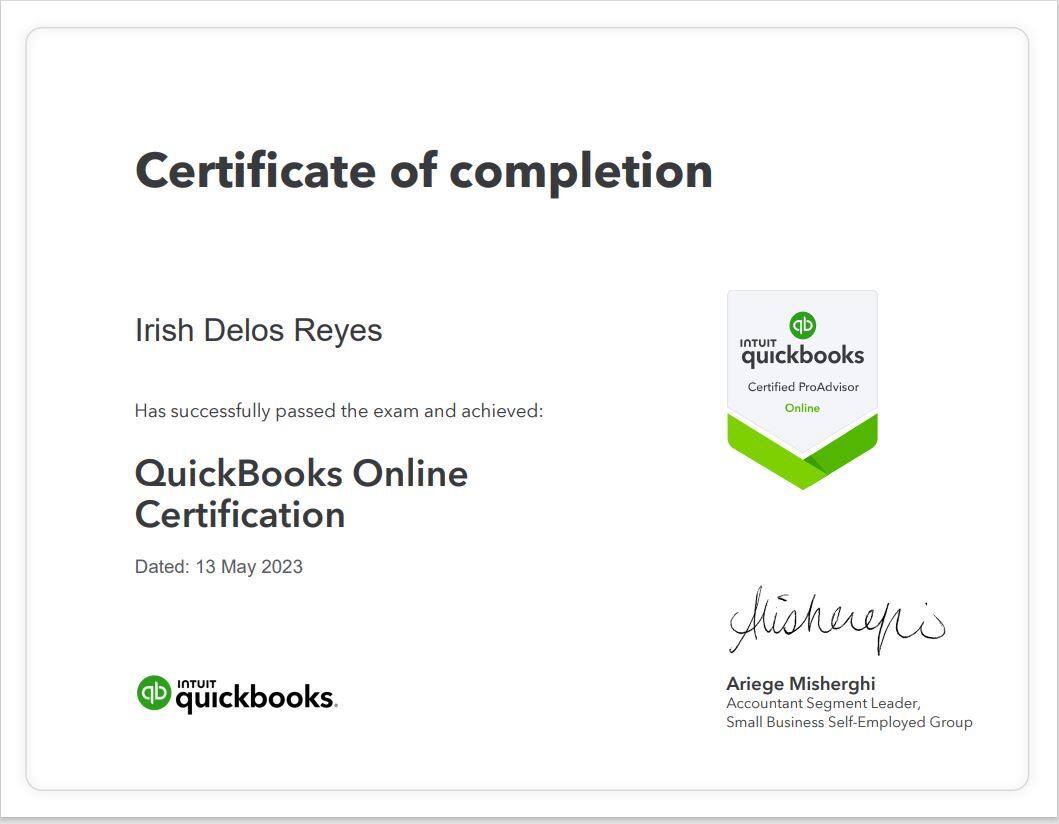Expand the dated line showing 13 May 2023
This screenshot has height=824, width=1059.
pos(219,566)
